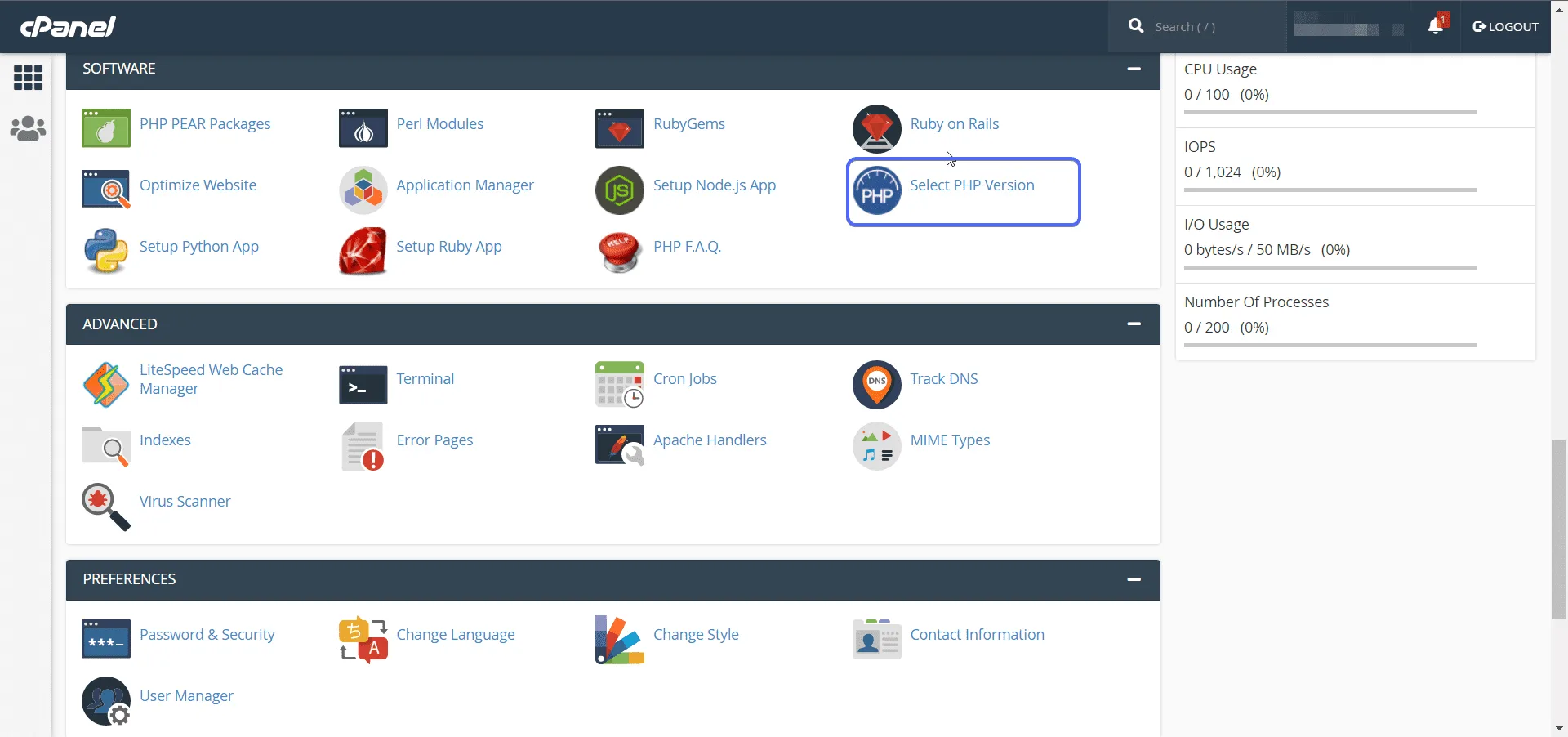
Task: Open the PHP F.A.Q. help button icon
Action: pos(620,252)
